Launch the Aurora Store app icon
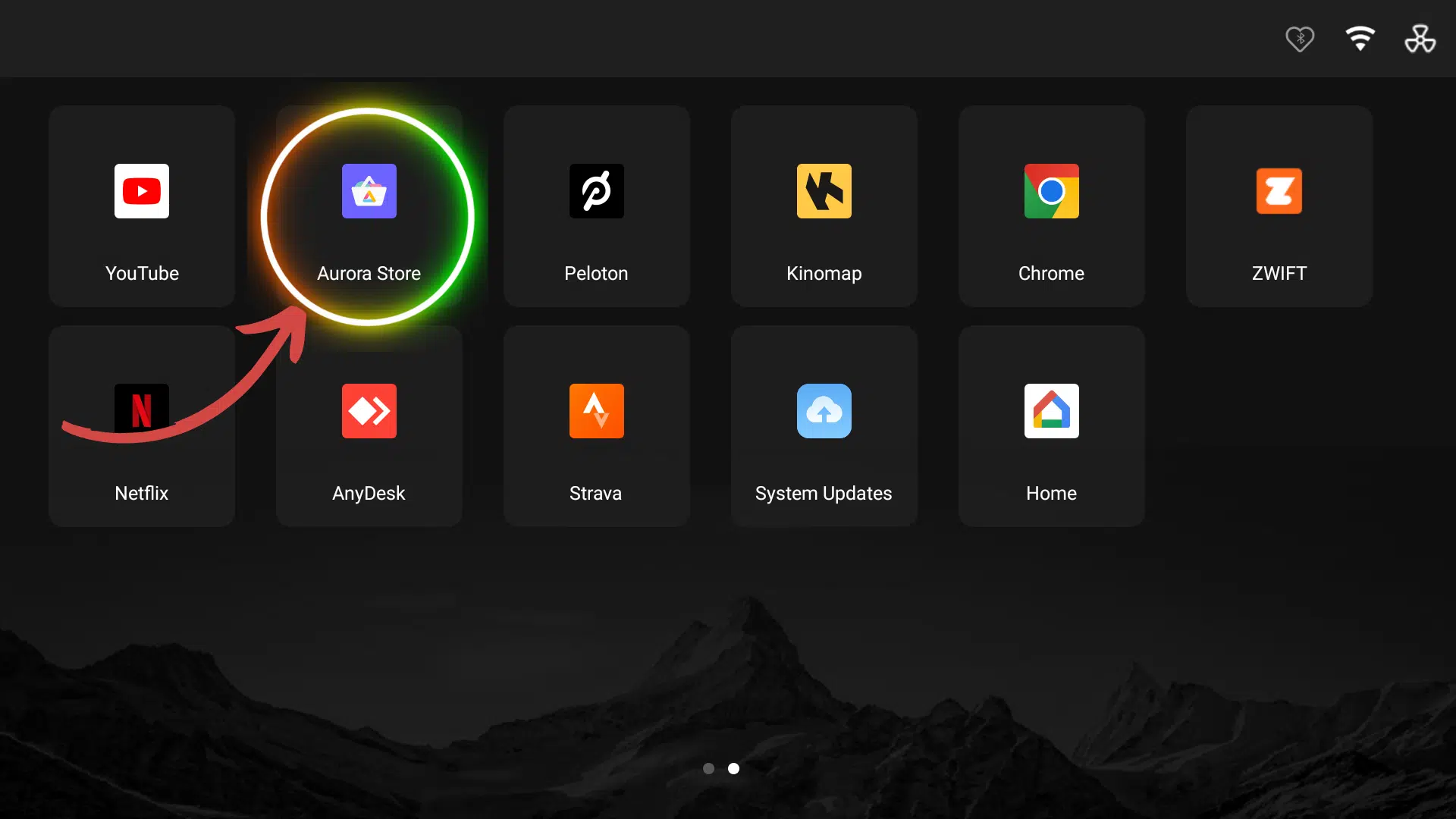This screenshot has width=1456, height=819. coord(369,191)
